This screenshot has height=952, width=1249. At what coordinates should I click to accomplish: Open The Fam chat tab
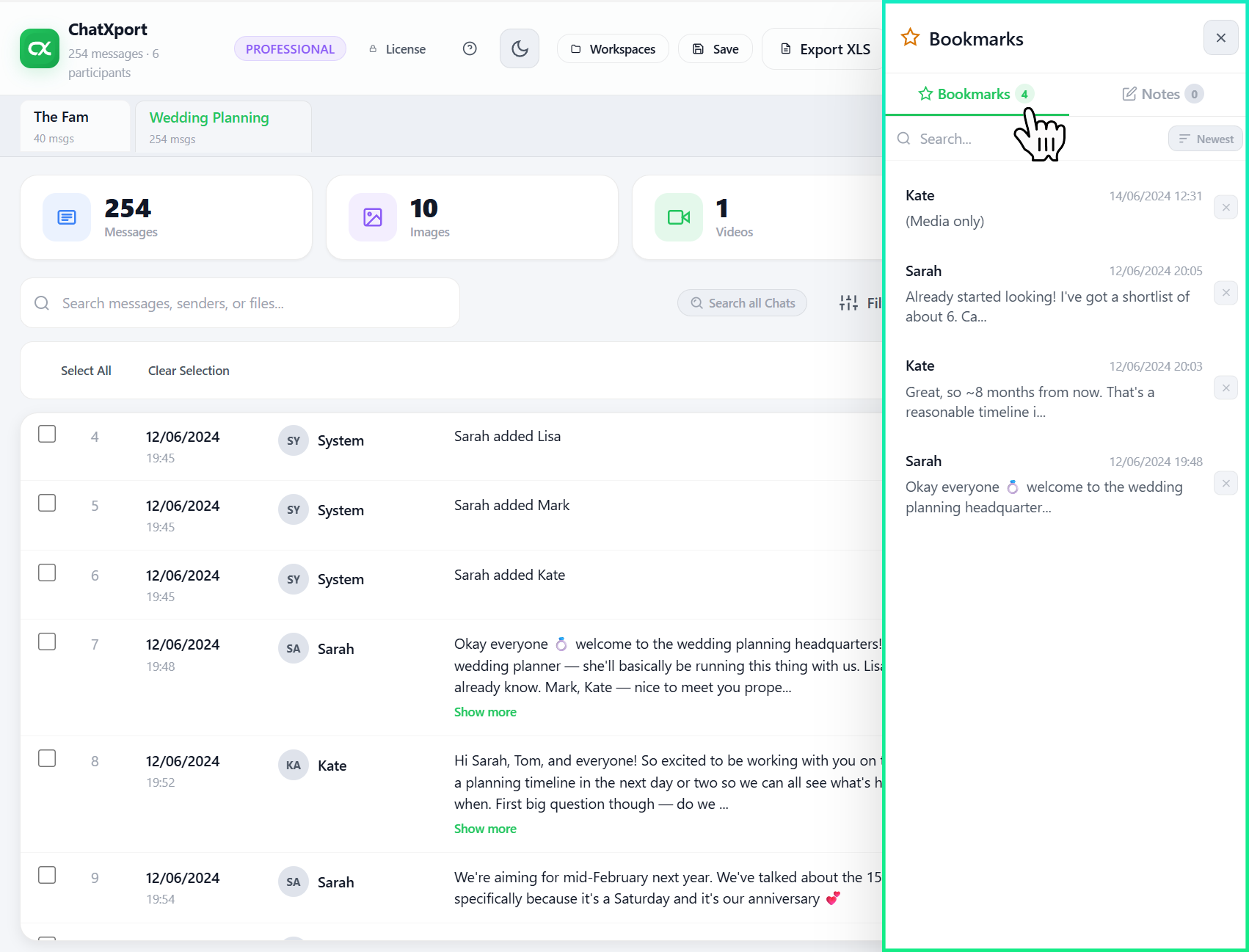tap(75, 126)
